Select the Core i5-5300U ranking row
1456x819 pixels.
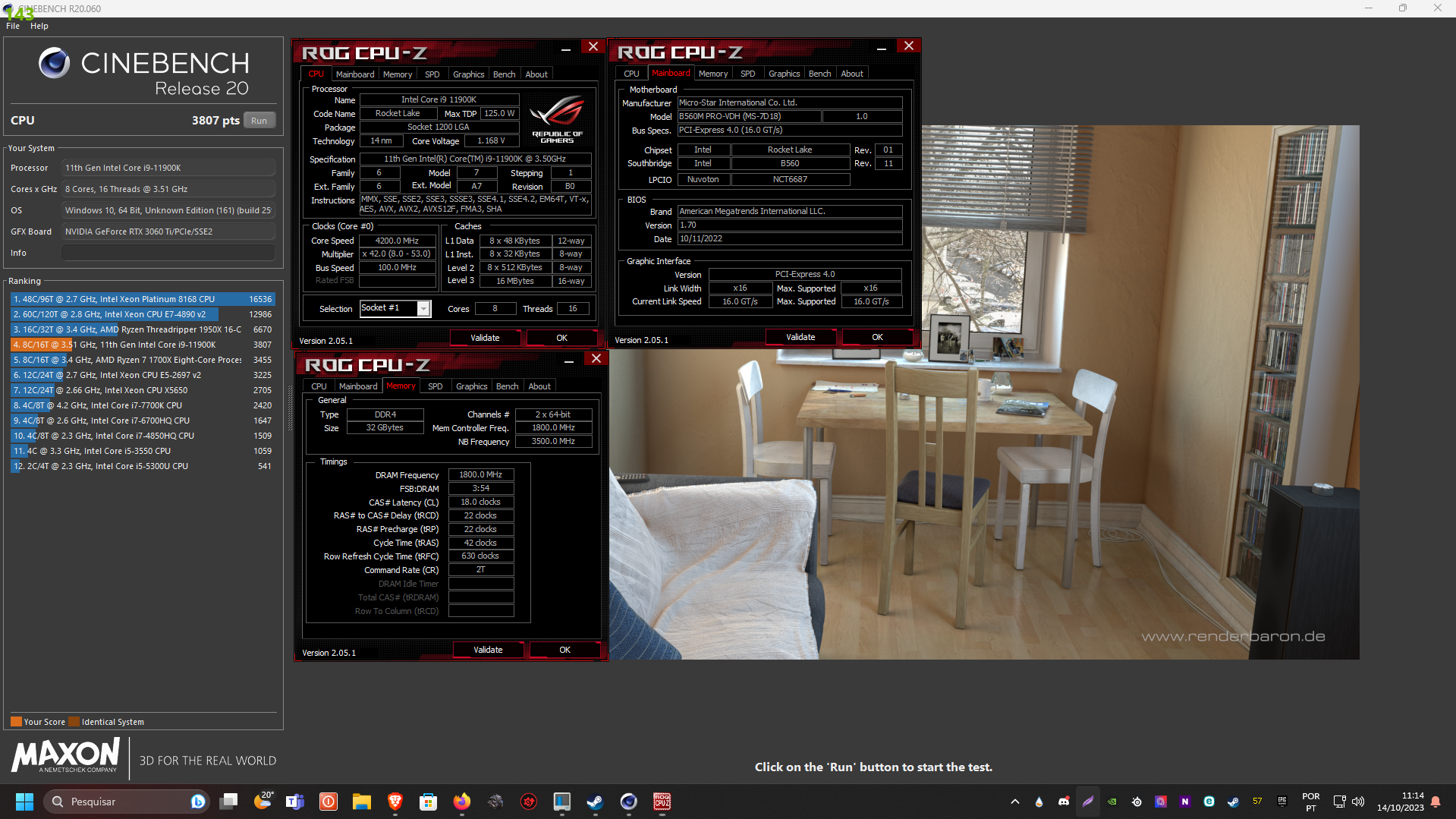(143, 466)
